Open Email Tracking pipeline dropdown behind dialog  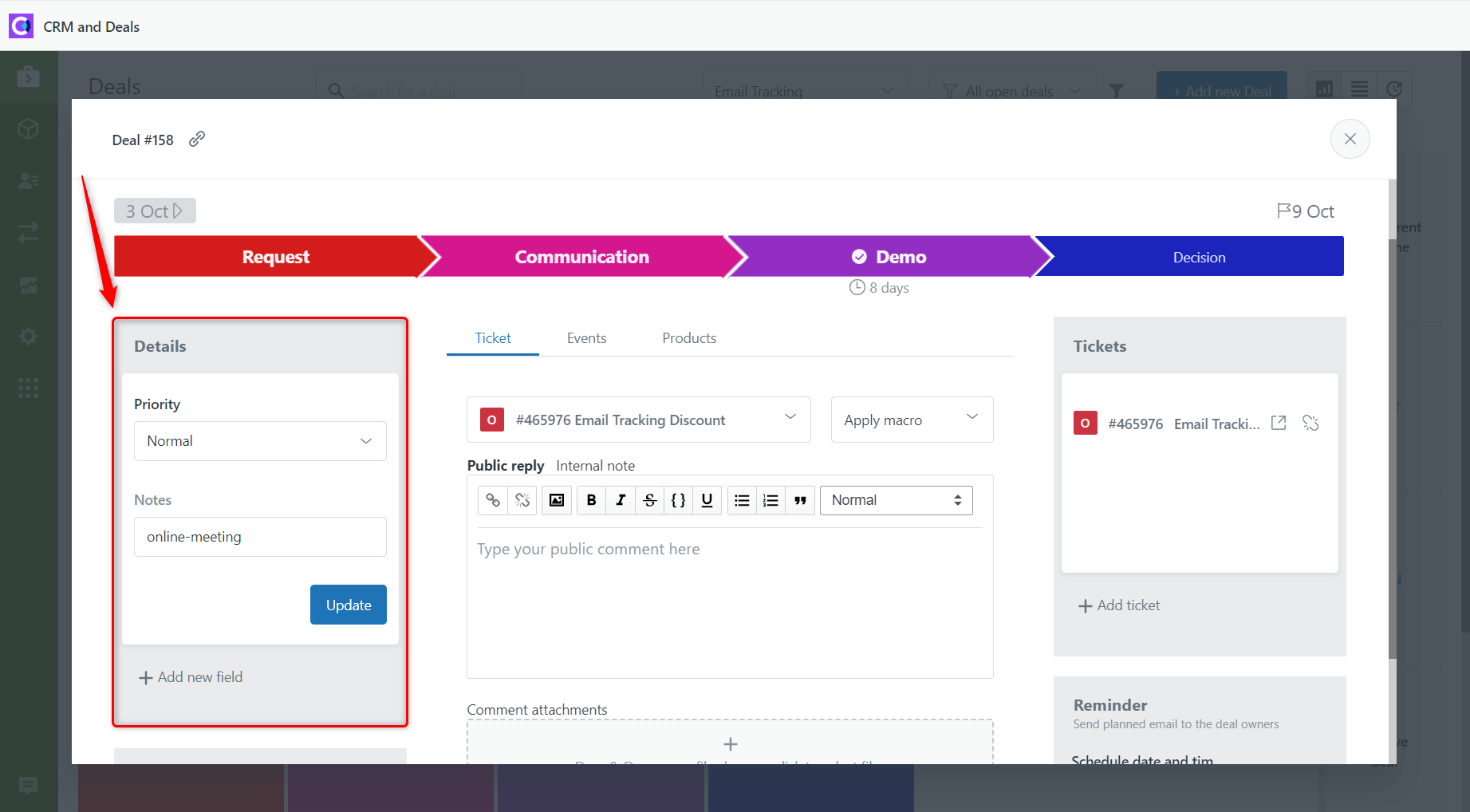[805, 86]
